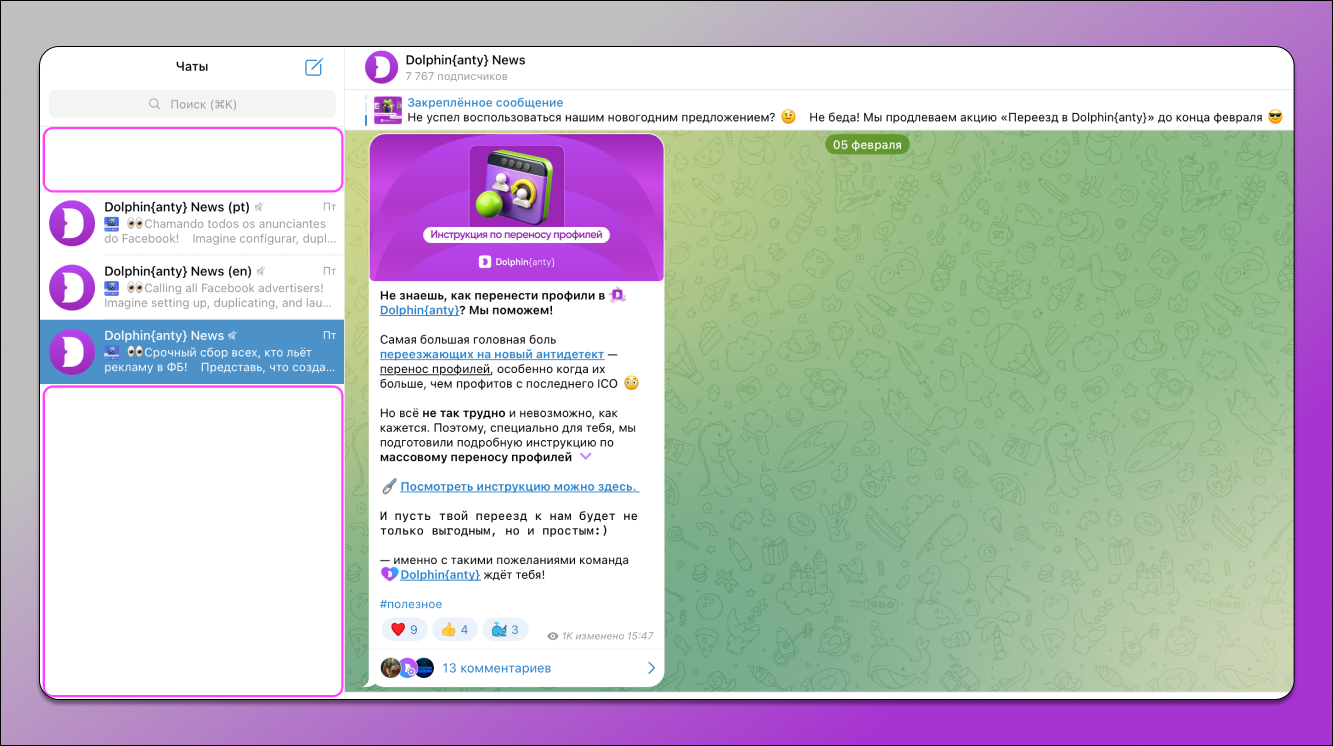Image resolution: width=1333 pixels, height=746 pixels.
Task: Click inside the Поиск search field
Action: (x=191, y=104)
